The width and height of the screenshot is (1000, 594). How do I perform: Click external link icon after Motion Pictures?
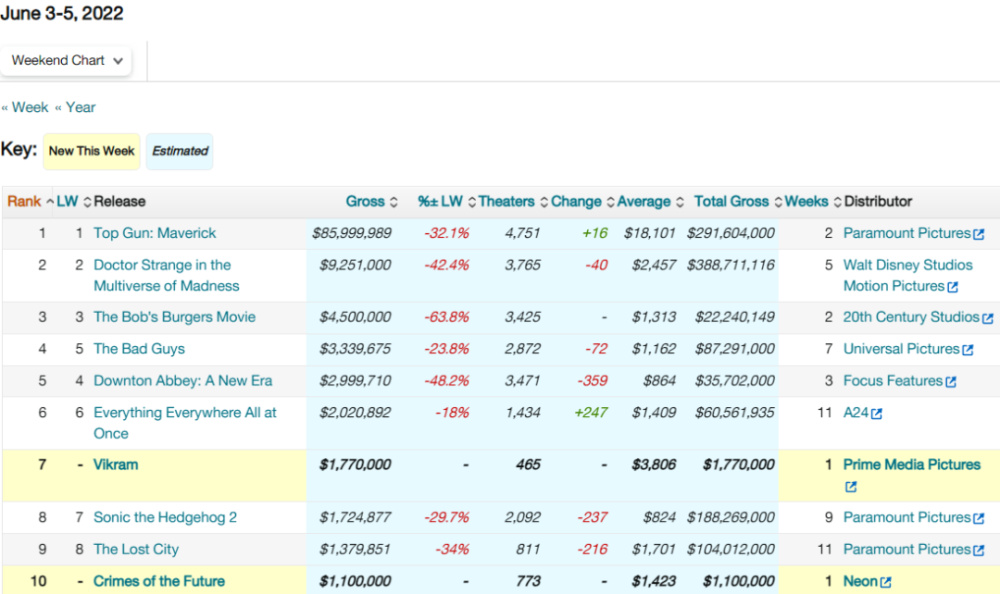pos(953,287)
